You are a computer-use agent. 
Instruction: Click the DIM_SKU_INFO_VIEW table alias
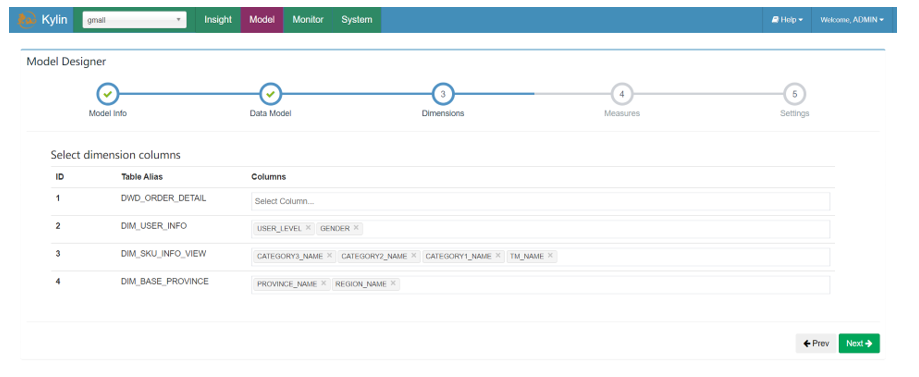click(164, 253)
